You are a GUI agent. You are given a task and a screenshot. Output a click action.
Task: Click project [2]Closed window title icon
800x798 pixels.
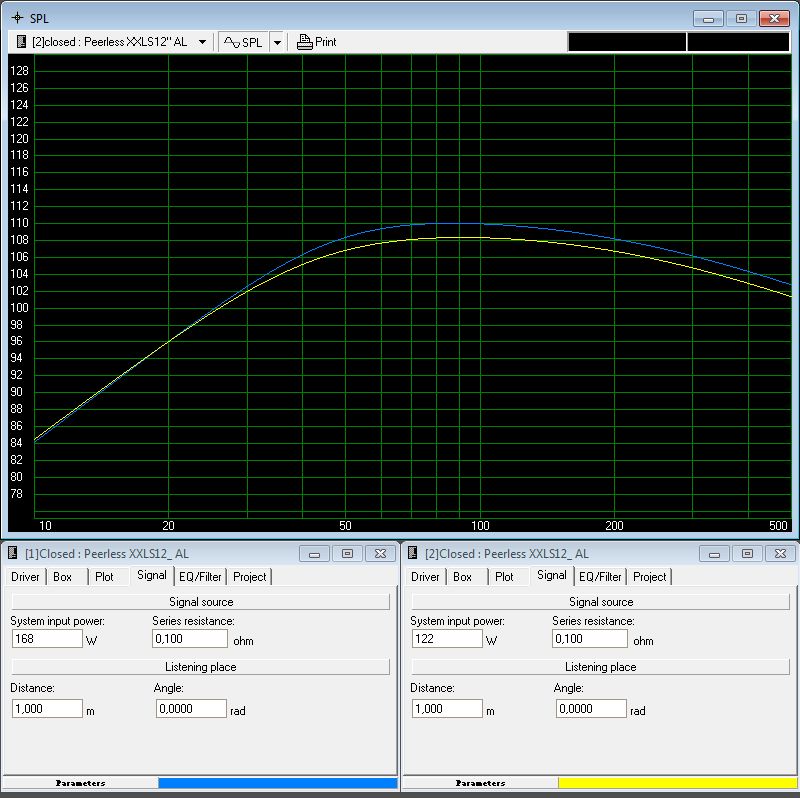[x=412, y=553]
